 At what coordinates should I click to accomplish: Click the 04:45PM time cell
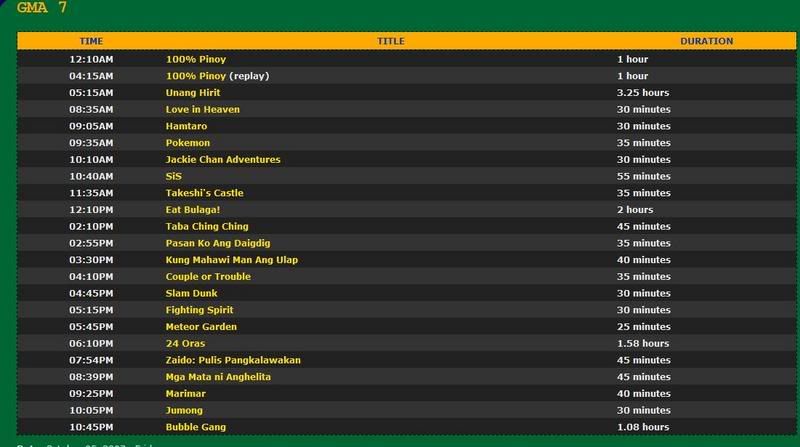coord(91,293)
